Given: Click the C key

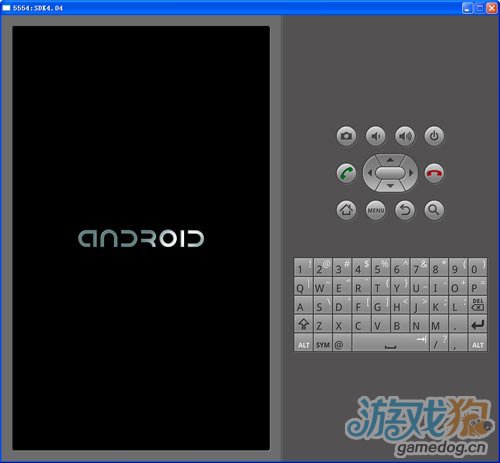Looking at the screenshot, I should (x=361, y=324).
